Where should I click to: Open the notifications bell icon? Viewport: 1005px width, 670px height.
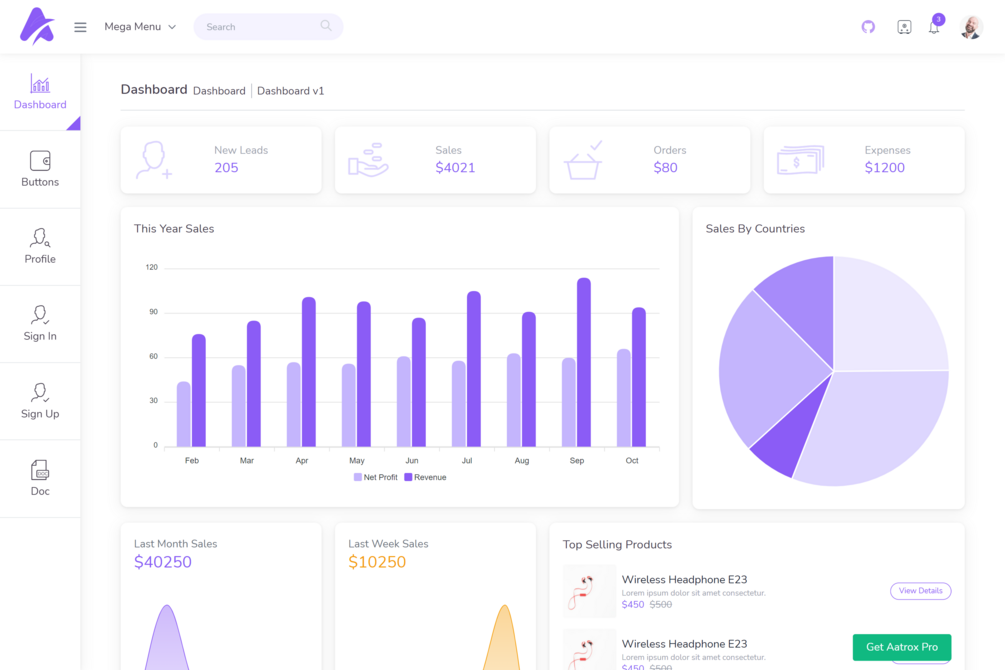click(x=934, y=28)
